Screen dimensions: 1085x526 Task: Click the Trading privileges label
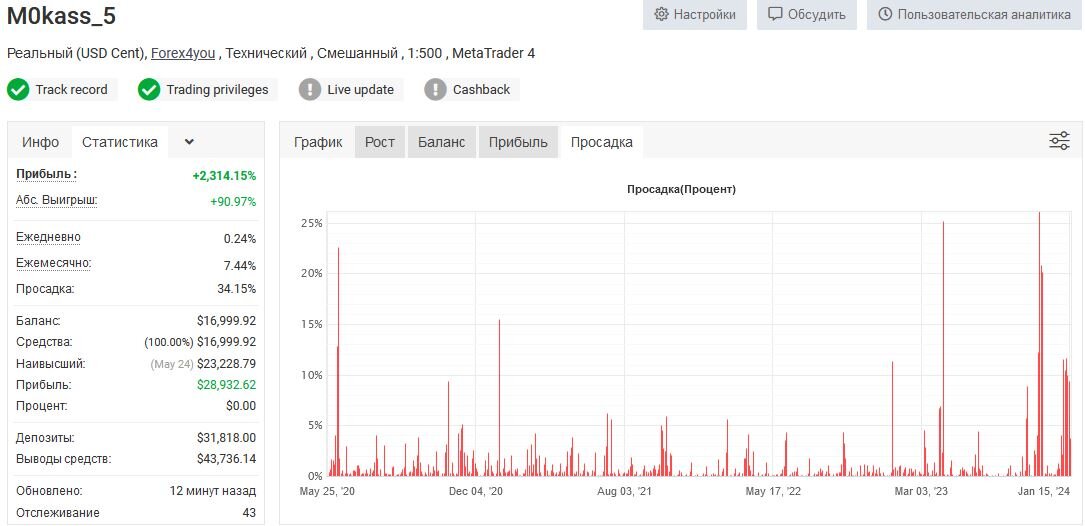(217, 89)
